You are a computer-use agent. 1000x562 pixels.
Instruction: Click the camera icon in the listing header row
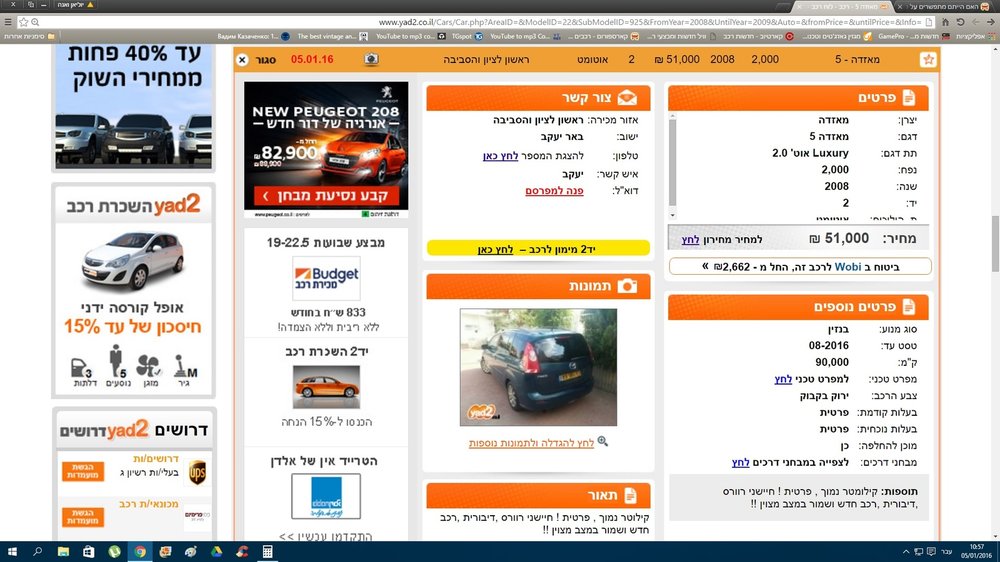tap(371, 59)
